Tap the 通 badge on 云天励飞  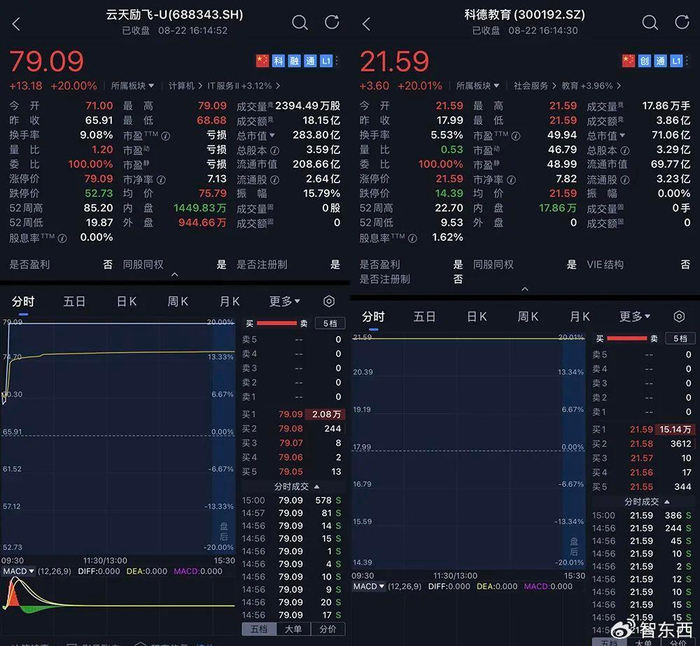point(311,61)
